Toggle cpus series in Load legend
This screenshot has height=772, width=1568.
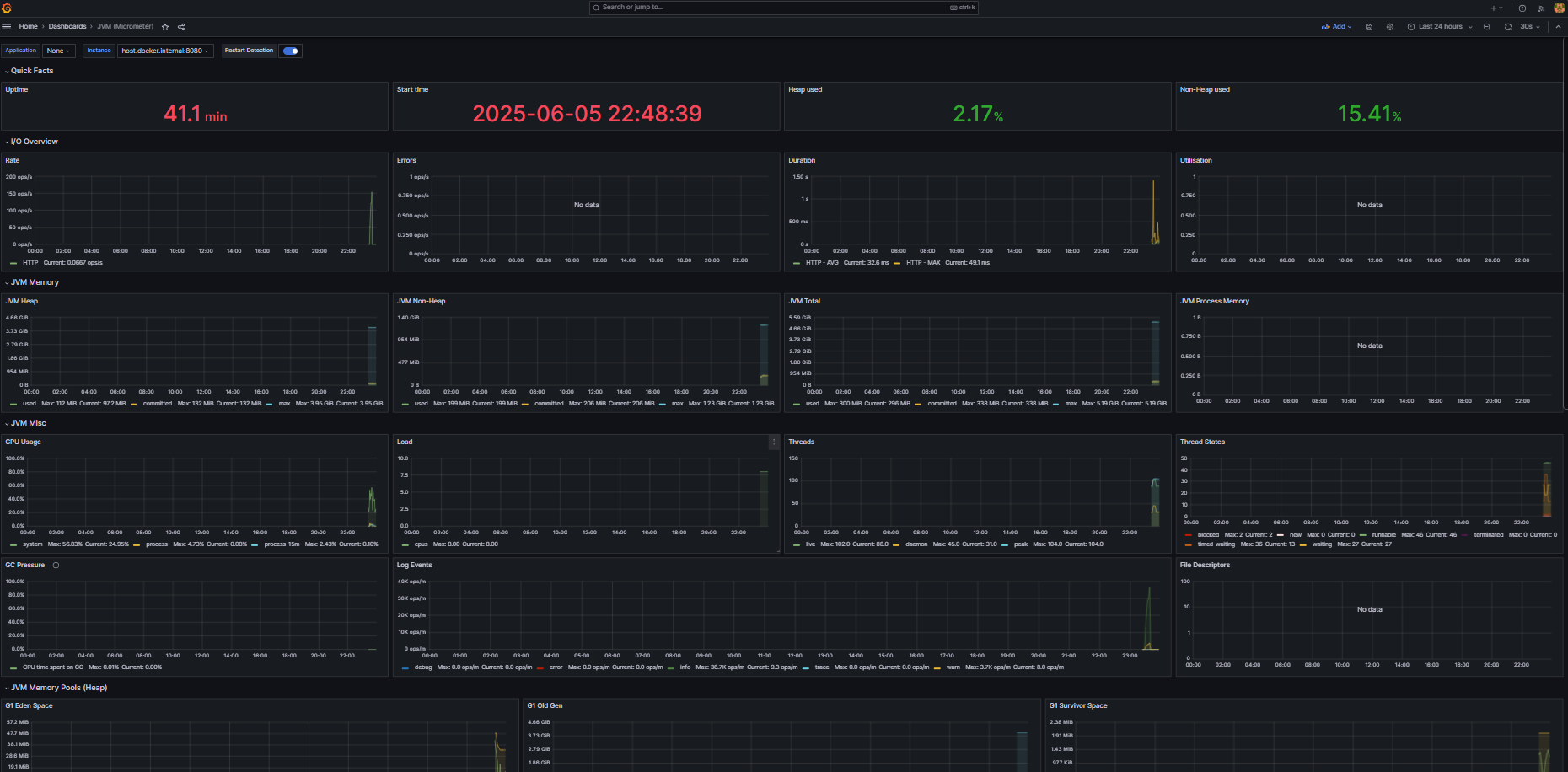click(x=422, y=544)
